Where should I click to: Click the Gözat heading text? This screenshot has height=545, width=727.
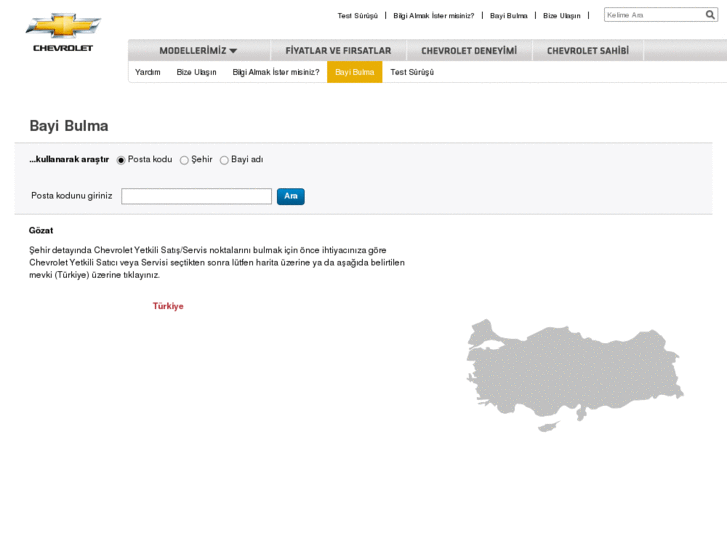[x=41, y=231]
